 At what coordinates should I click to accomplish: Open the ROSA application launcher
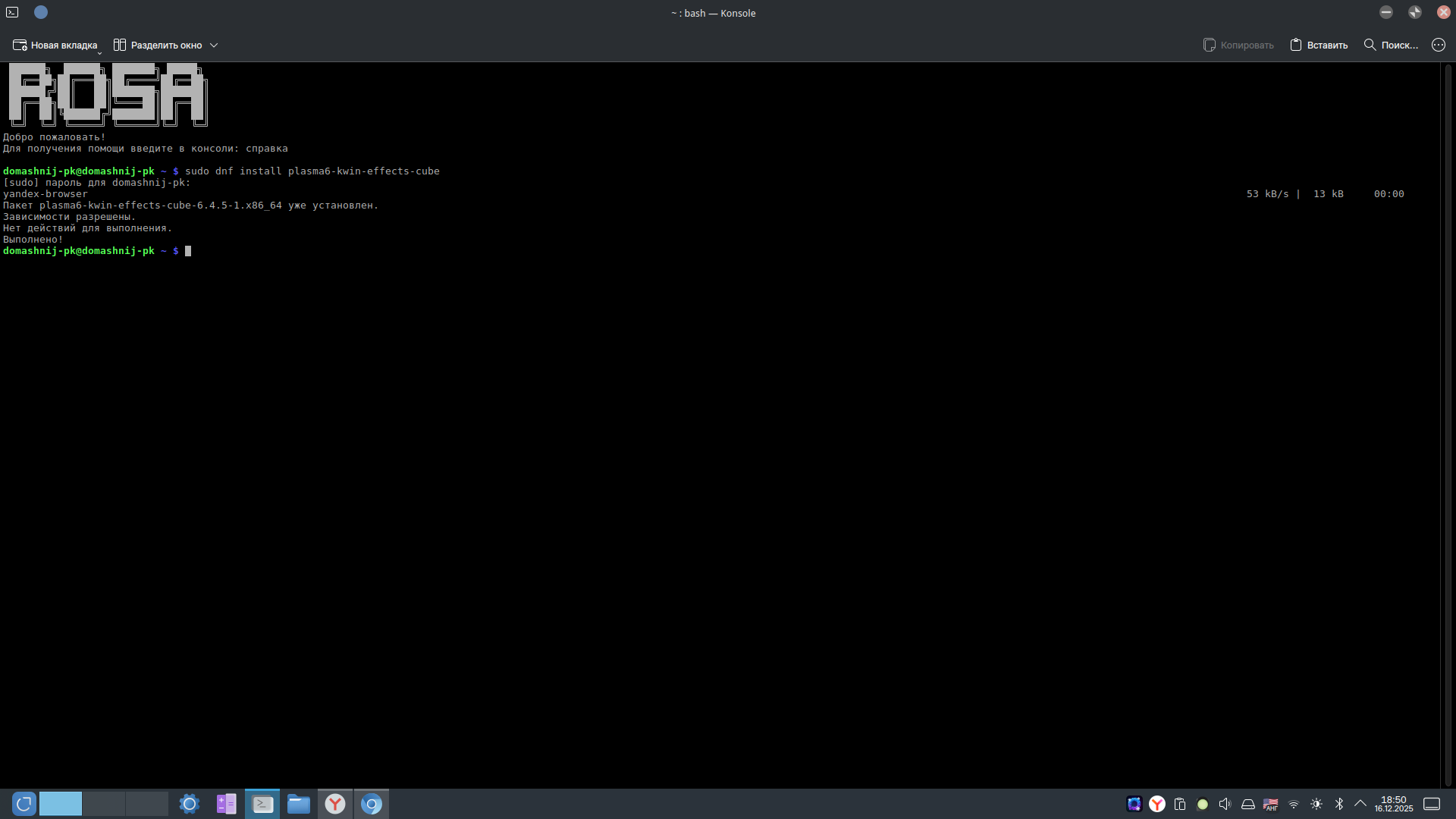[24, 804]
